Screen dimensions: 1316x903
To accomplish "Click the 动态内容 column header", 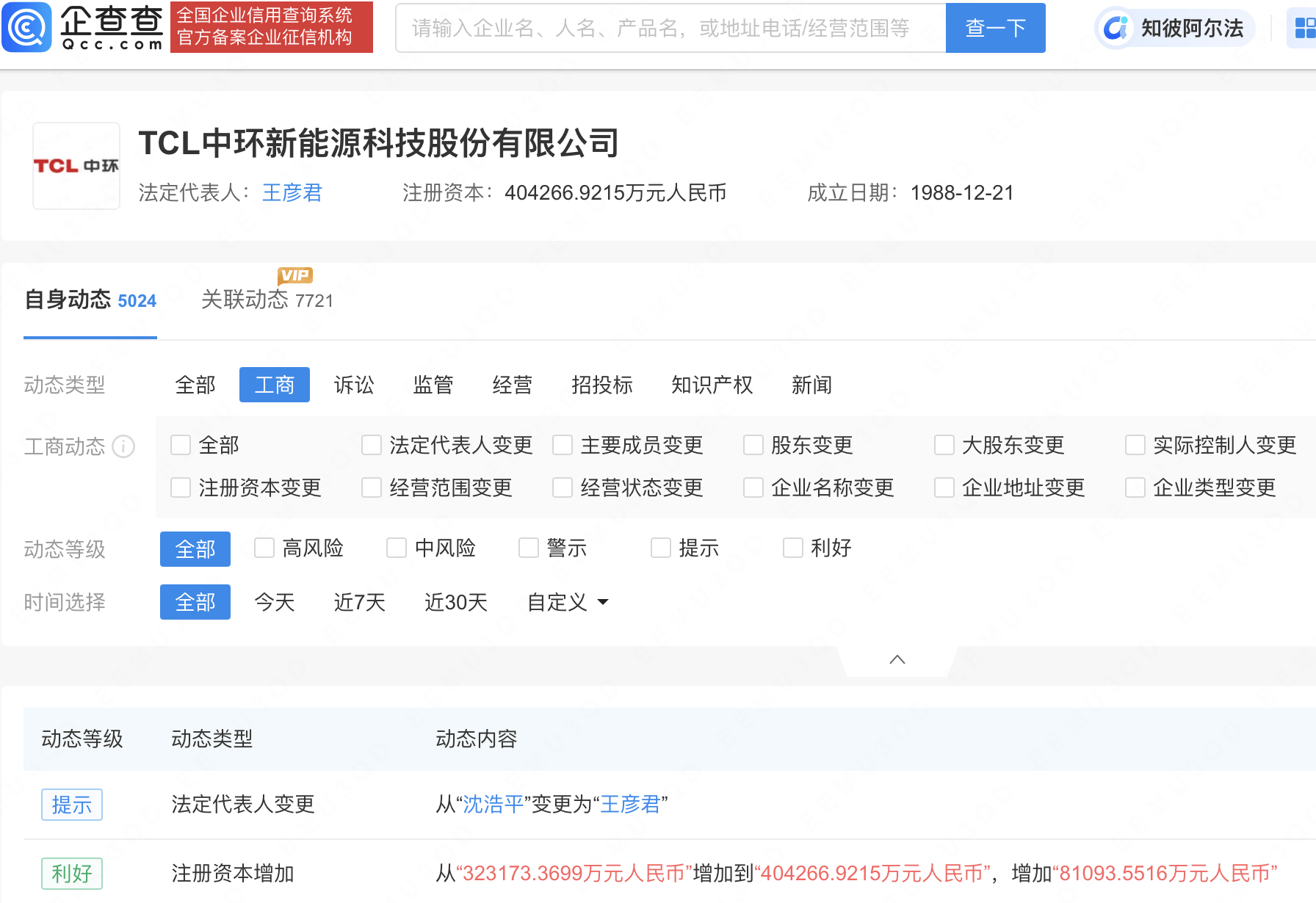I will tap(477, 739).
